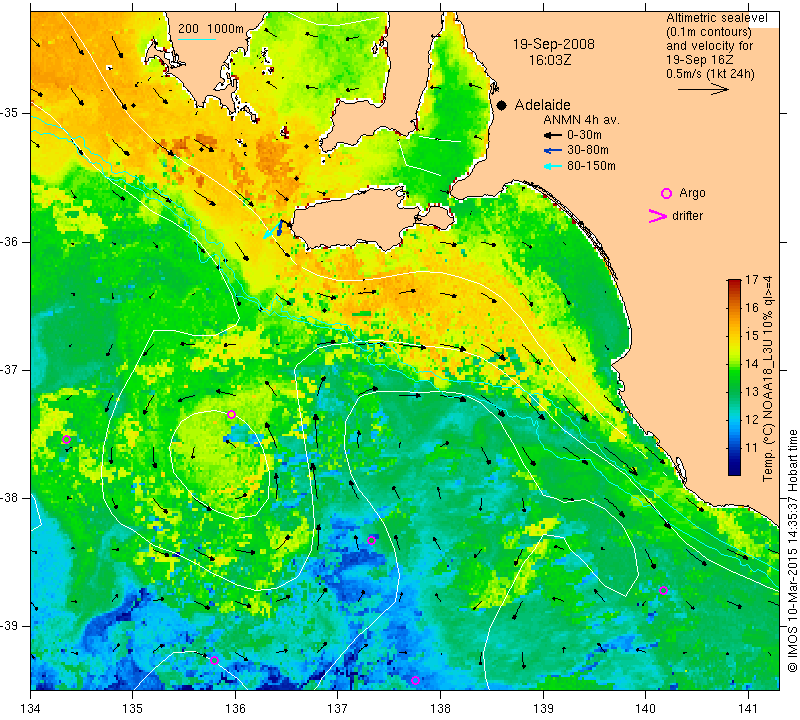Click the latitude label -37
The image size is (800, 720).
point(14,369)
